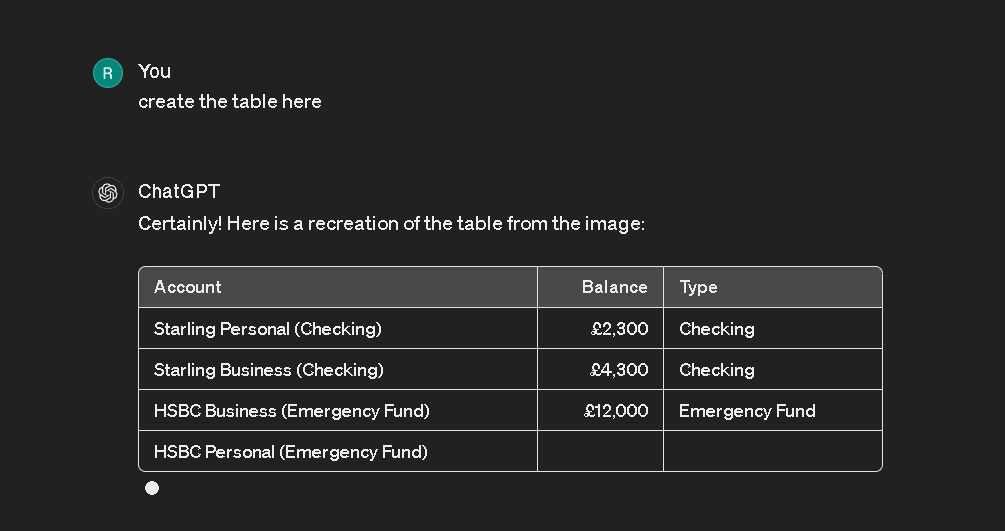1005x531 pixels.
Task: Click the 'Certainly! Here is a recreation' text
Action: click(x=391, y=224)
